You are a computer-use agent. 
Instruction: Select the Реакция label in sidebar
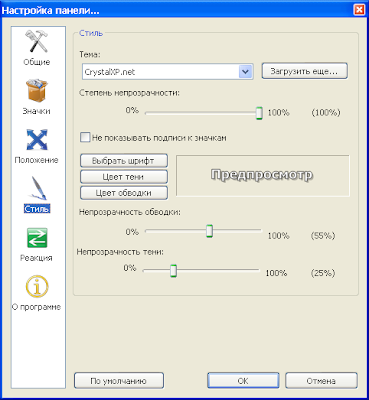(36, 258)
